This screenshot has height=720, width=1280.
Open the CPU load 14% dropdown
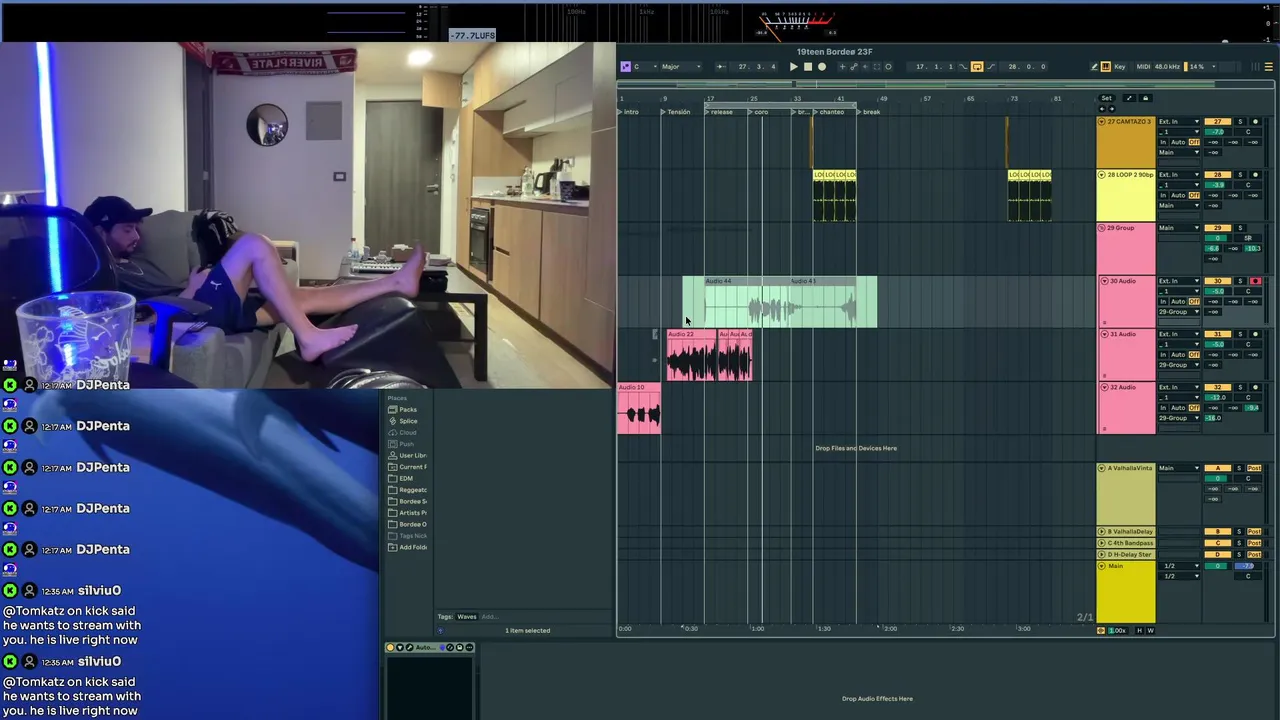tap(1200, 67)
